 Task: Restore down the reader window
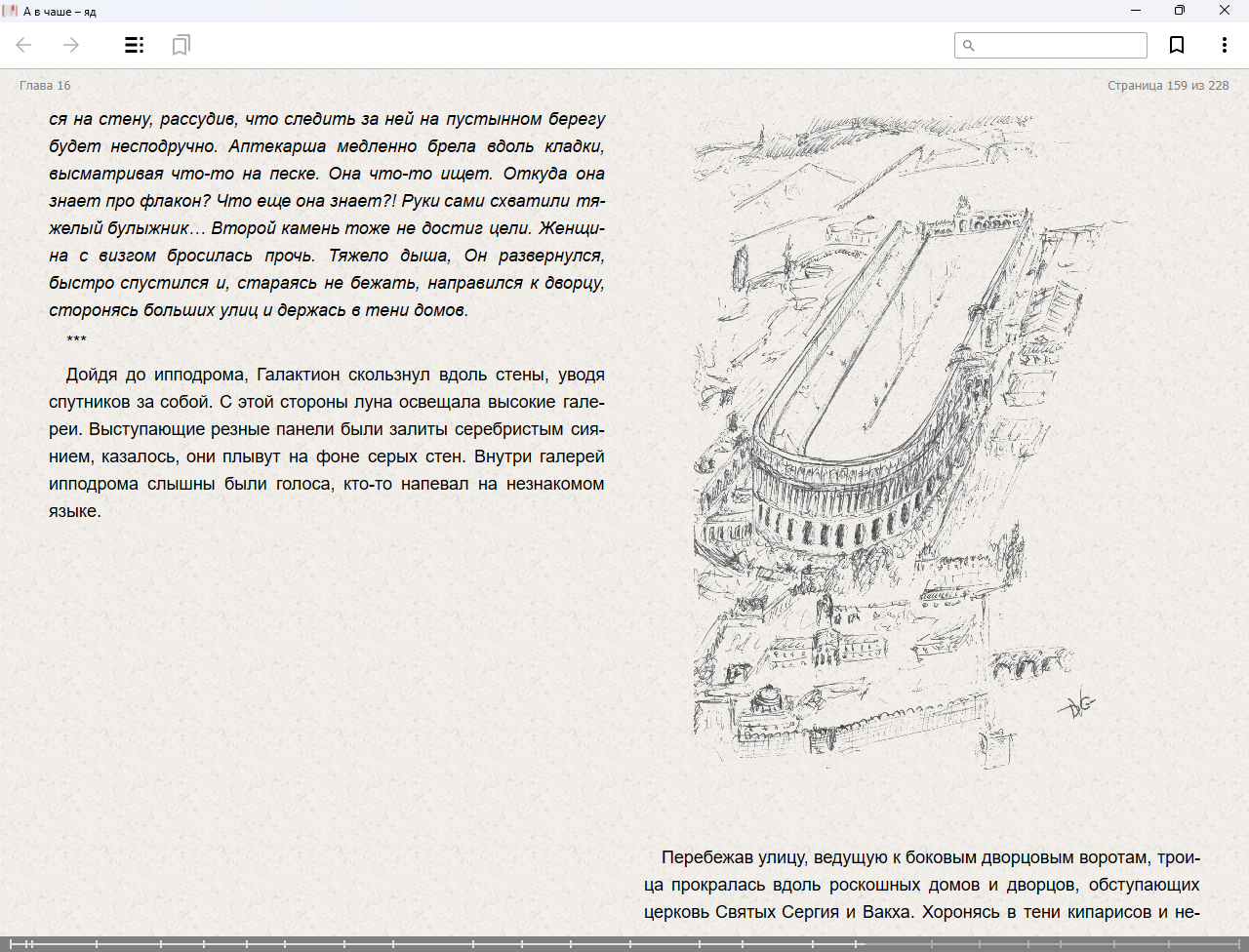1180,11
